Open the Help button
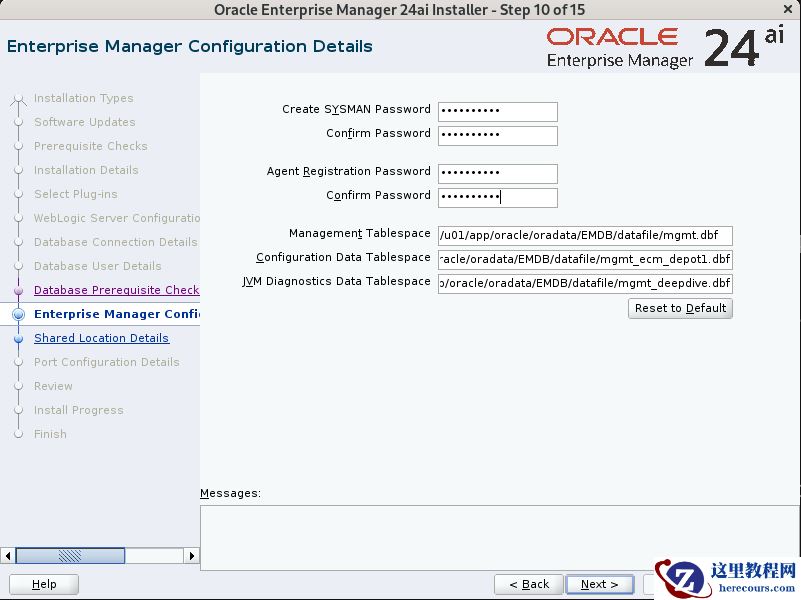This screenshot has width=801, height=600. (x=44, y=584)
